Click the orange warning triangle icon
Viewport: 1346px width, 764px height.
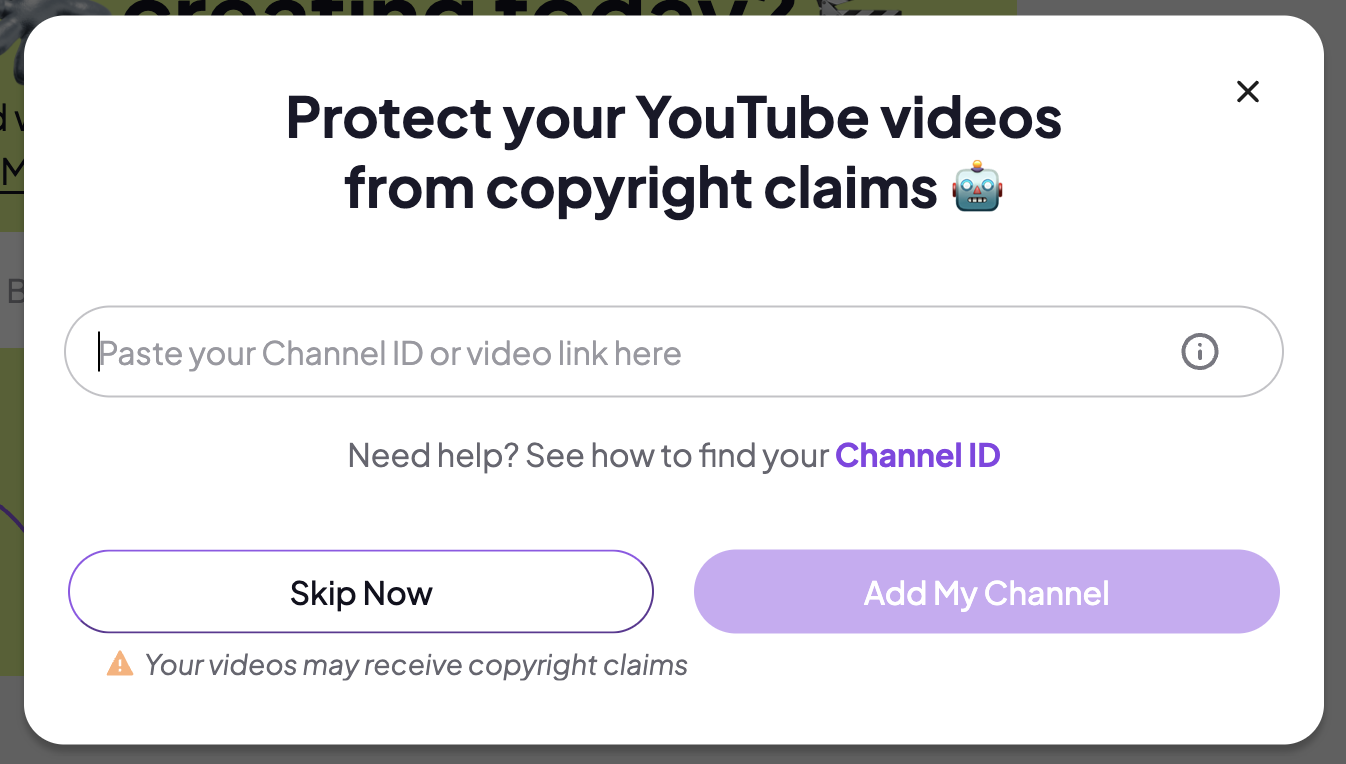pyautogui.click(x=120, y=664)
